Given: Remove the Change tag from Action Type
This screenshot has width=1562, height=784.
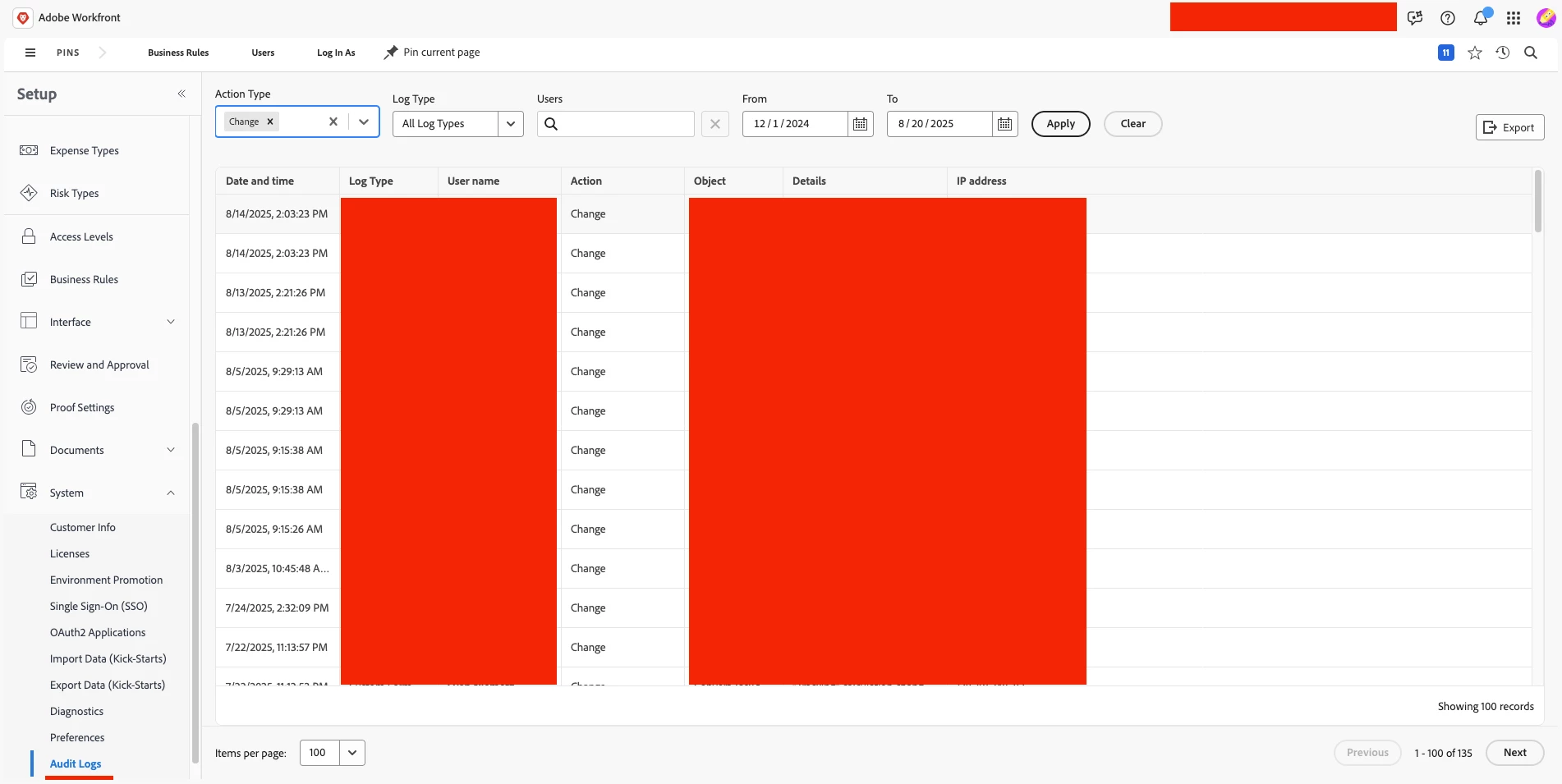Looking at the screenshot, I should pos(270,121).
